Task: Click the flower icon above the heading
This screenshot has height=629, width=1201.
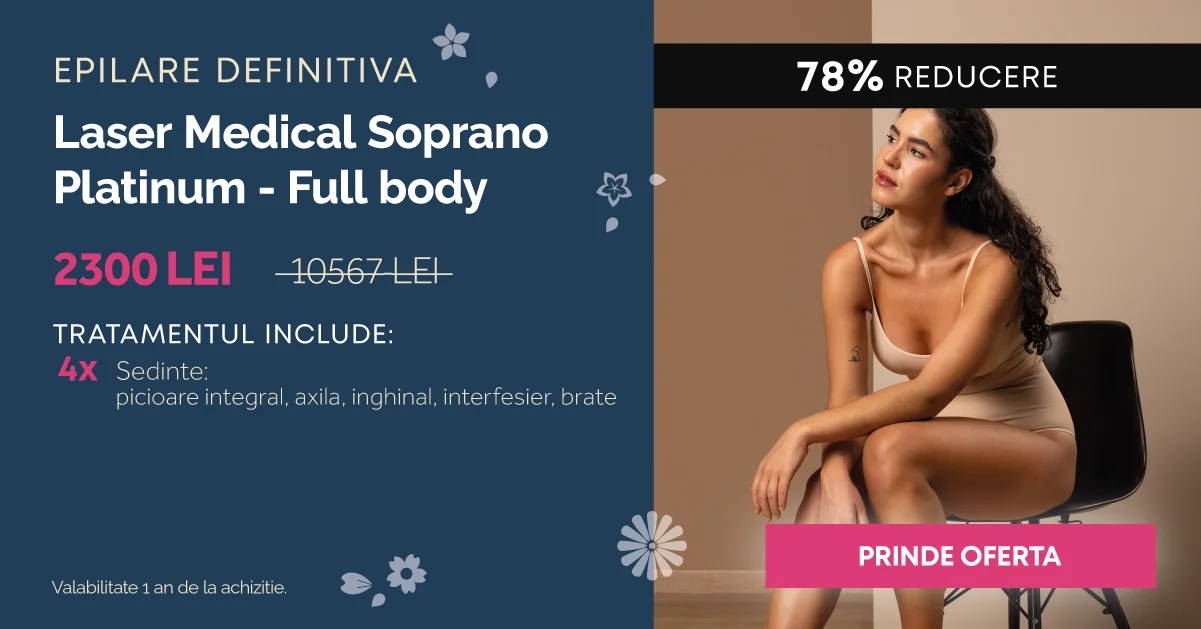Action: pyautogui.click(x=451, y=42)
